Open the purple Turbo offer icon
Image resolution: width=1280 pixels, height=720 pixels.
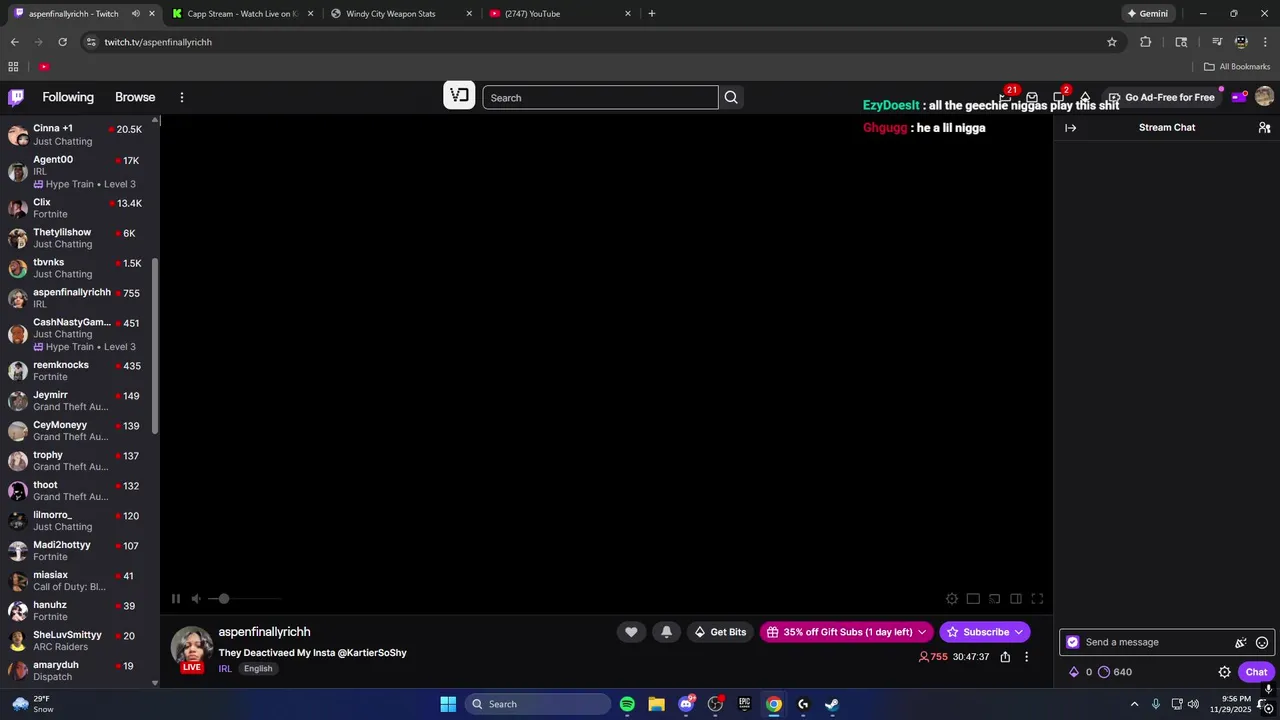1238,97
